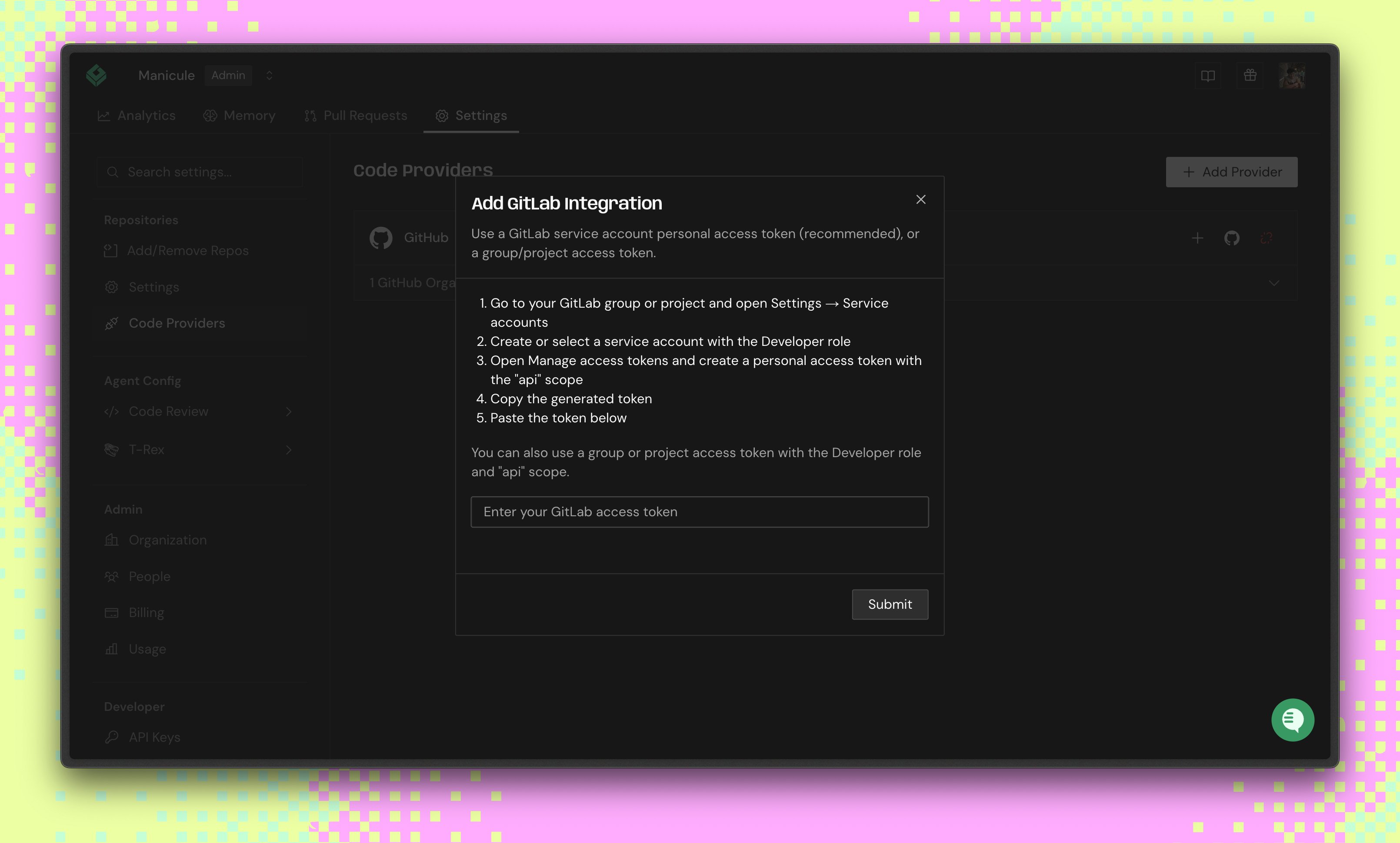Click the People group icon
1400x843 pixels.
point(112,576)
